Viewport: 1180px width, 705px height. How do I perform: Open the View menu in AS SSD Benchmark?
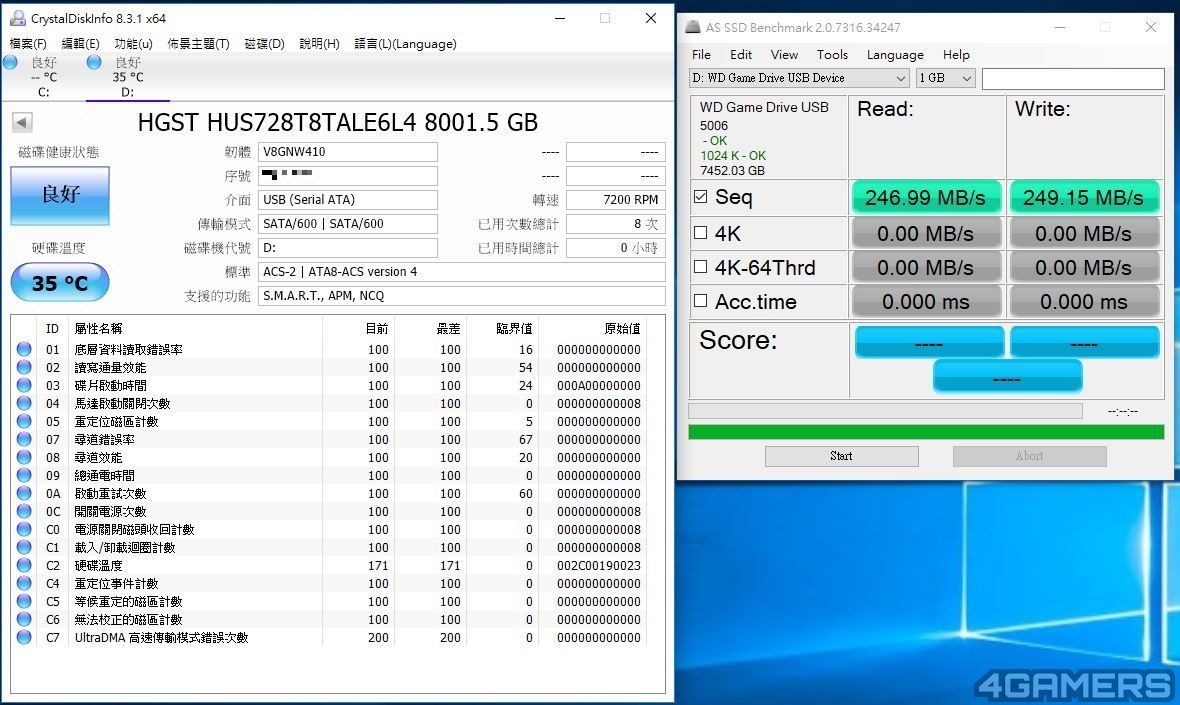click(784, 55)
